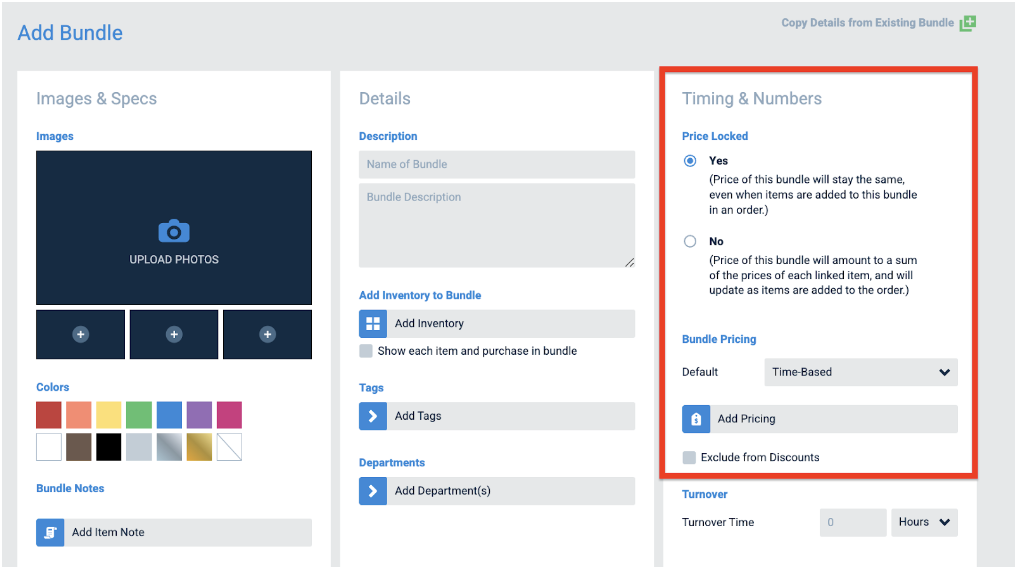Click the grid icon beside Add Inventory
The width and height of the screenshot is (1018, 570).
[x=373, y=323]
